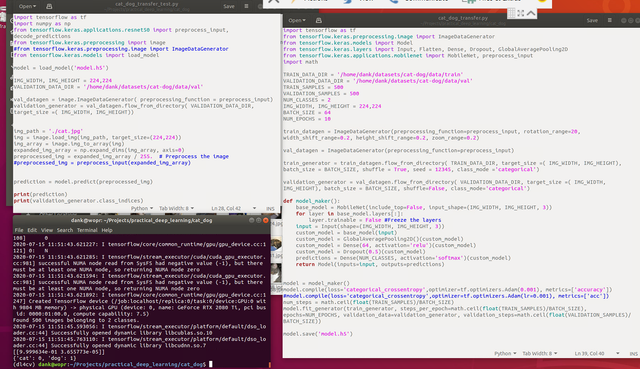Viewport: 640px width, 369px height.
Task: Click NUM_EPOCHS = 10 line
Action: point(307,119)
